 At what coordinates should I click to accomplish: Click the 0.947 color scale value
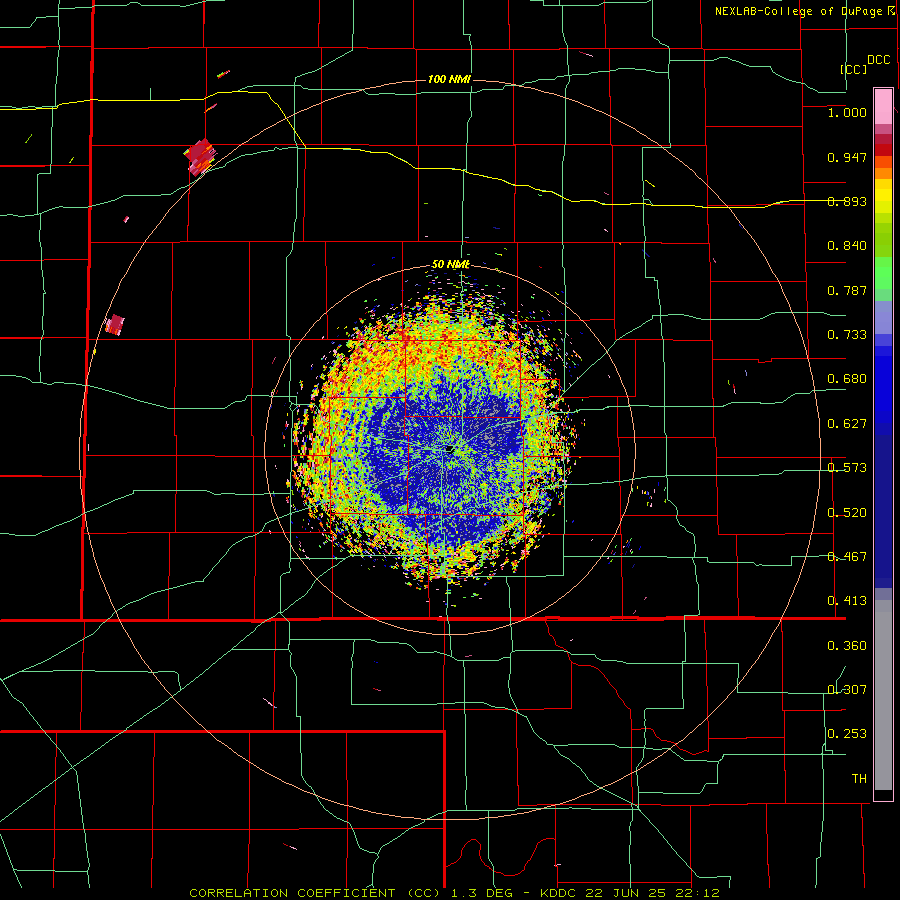tap(847, 157)
